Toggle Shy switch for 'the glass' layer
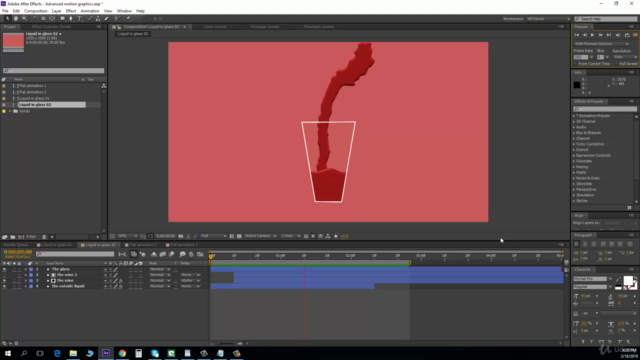 coord(105,269)
